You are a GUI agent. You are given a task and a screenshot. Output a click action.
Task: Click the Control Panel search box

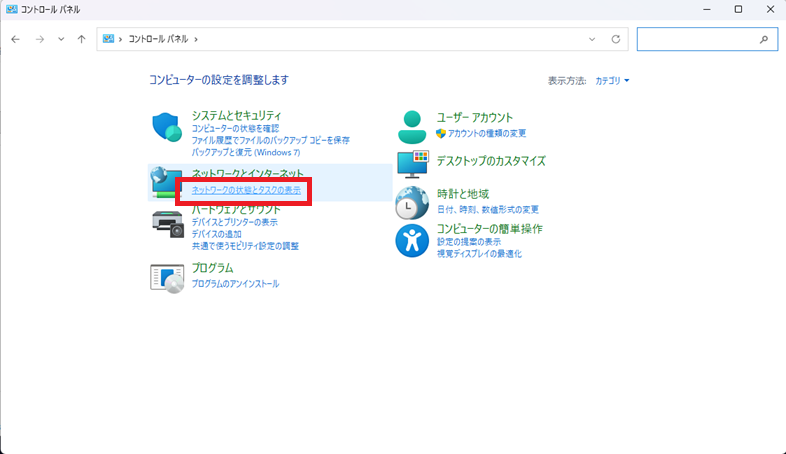698,39
